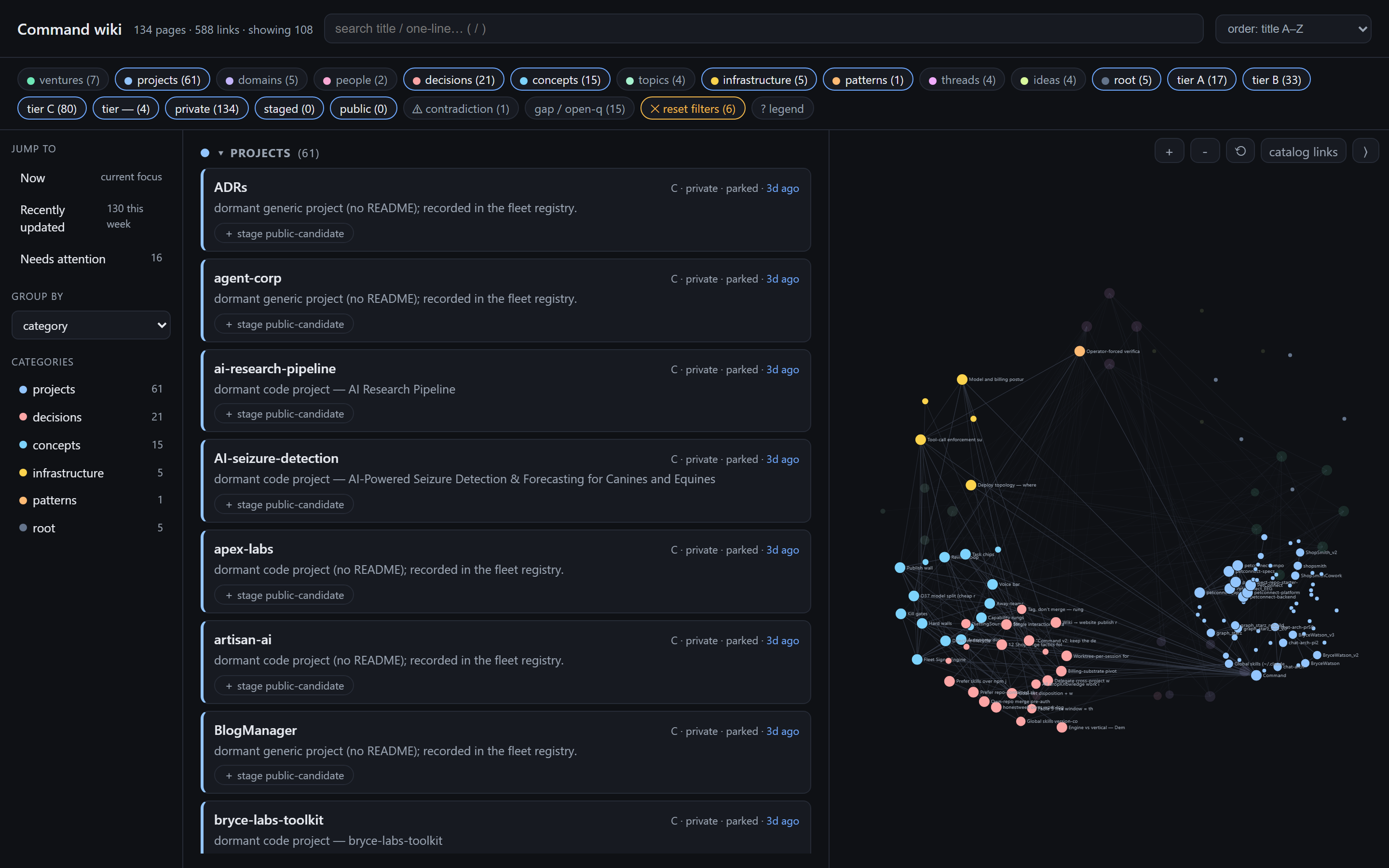This screenshot has height=868, width=1389.
Task: Open the AI-seizure-detection page title
Action: tap(276, 458)
